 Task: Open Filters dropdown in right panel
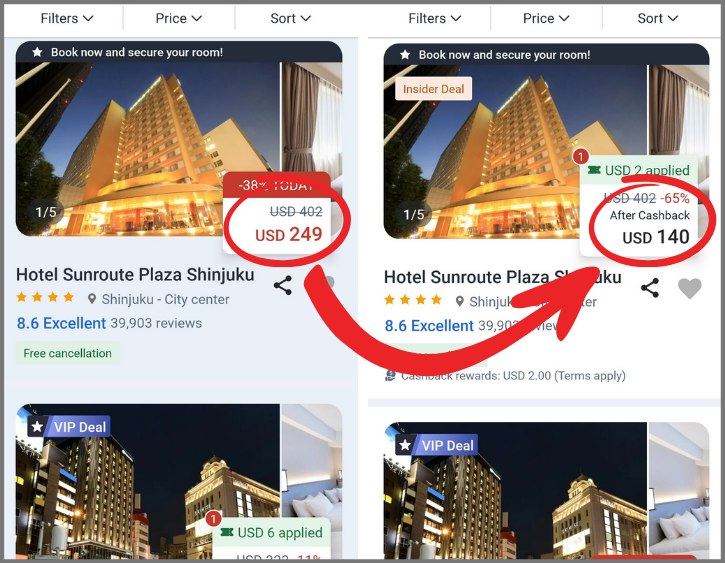point(435,18)
